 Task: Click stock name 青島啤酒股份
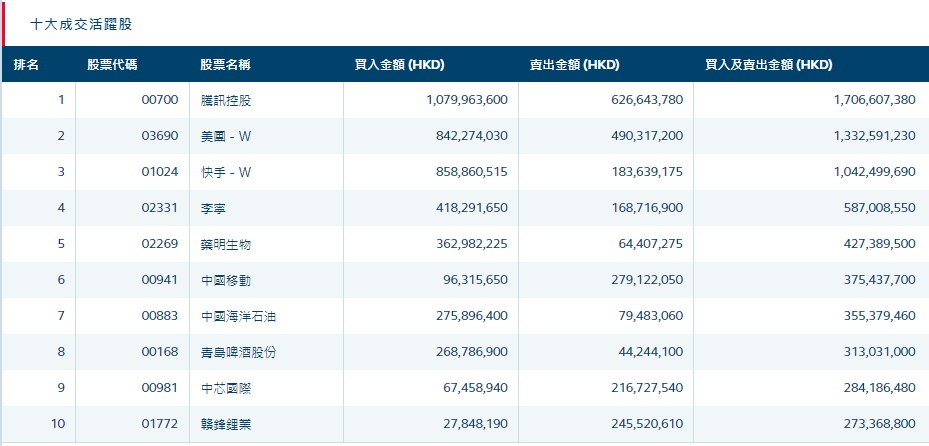(238, 352)
